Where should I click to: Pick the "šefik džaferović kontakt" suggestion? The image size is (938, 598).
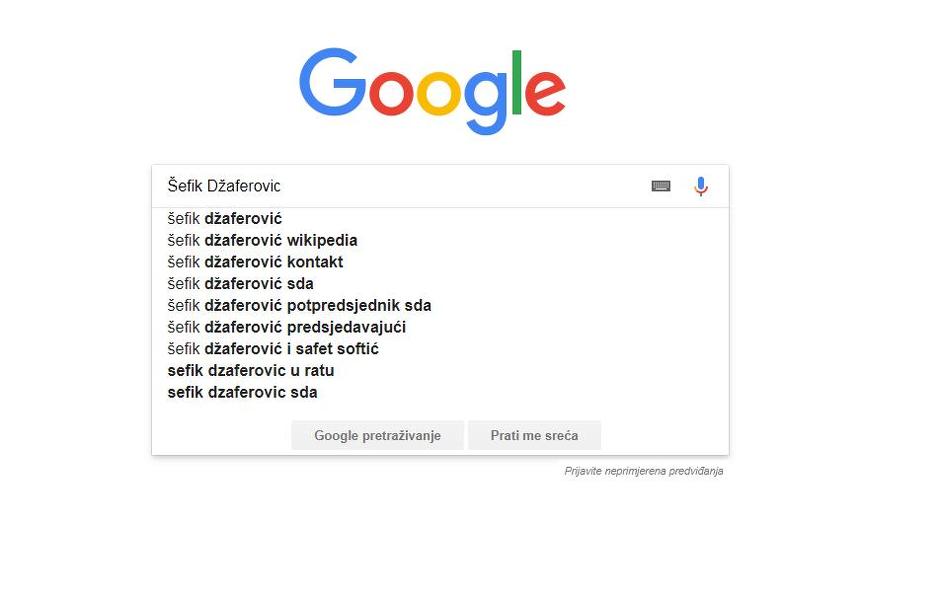coord(255,262)
